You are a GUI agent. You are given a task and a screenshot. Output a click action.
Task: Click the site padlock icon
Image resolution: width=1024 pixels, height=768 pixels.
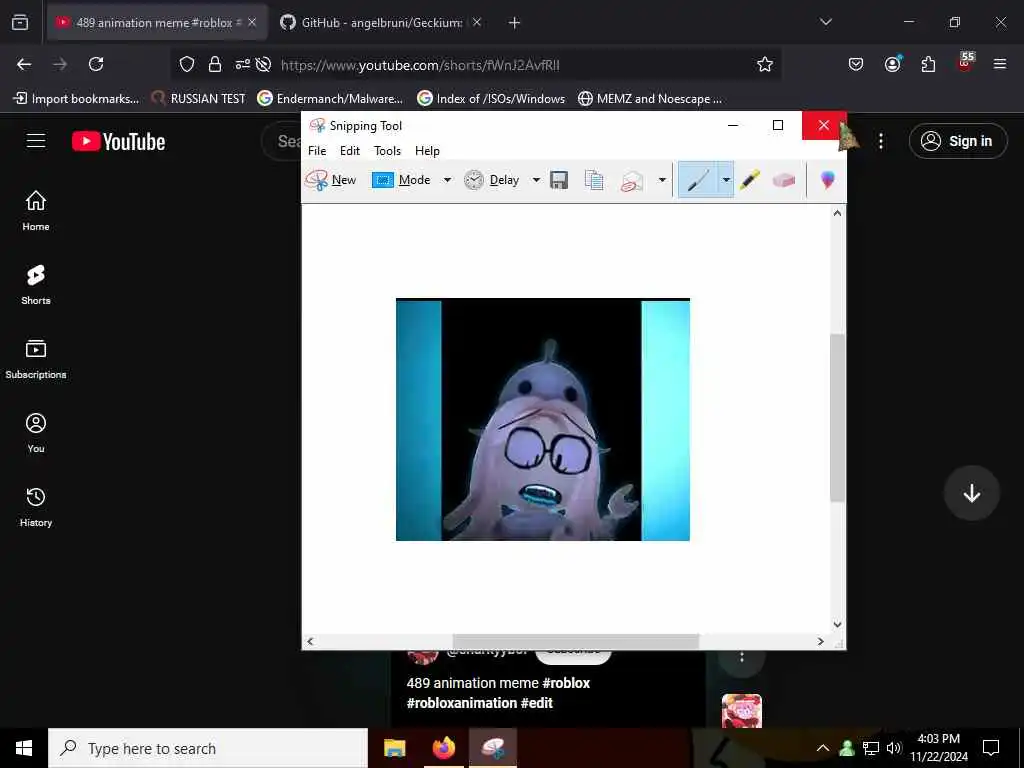point(215,64)
